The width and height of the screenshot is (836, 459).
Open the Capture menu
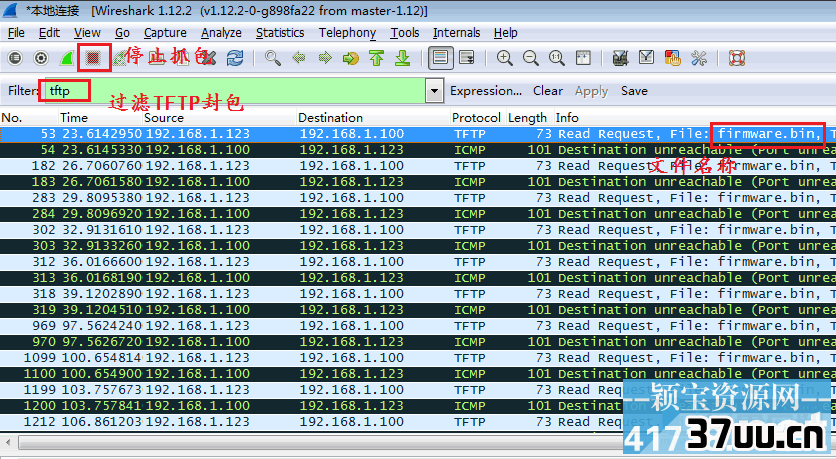click(x=165, y=33)
